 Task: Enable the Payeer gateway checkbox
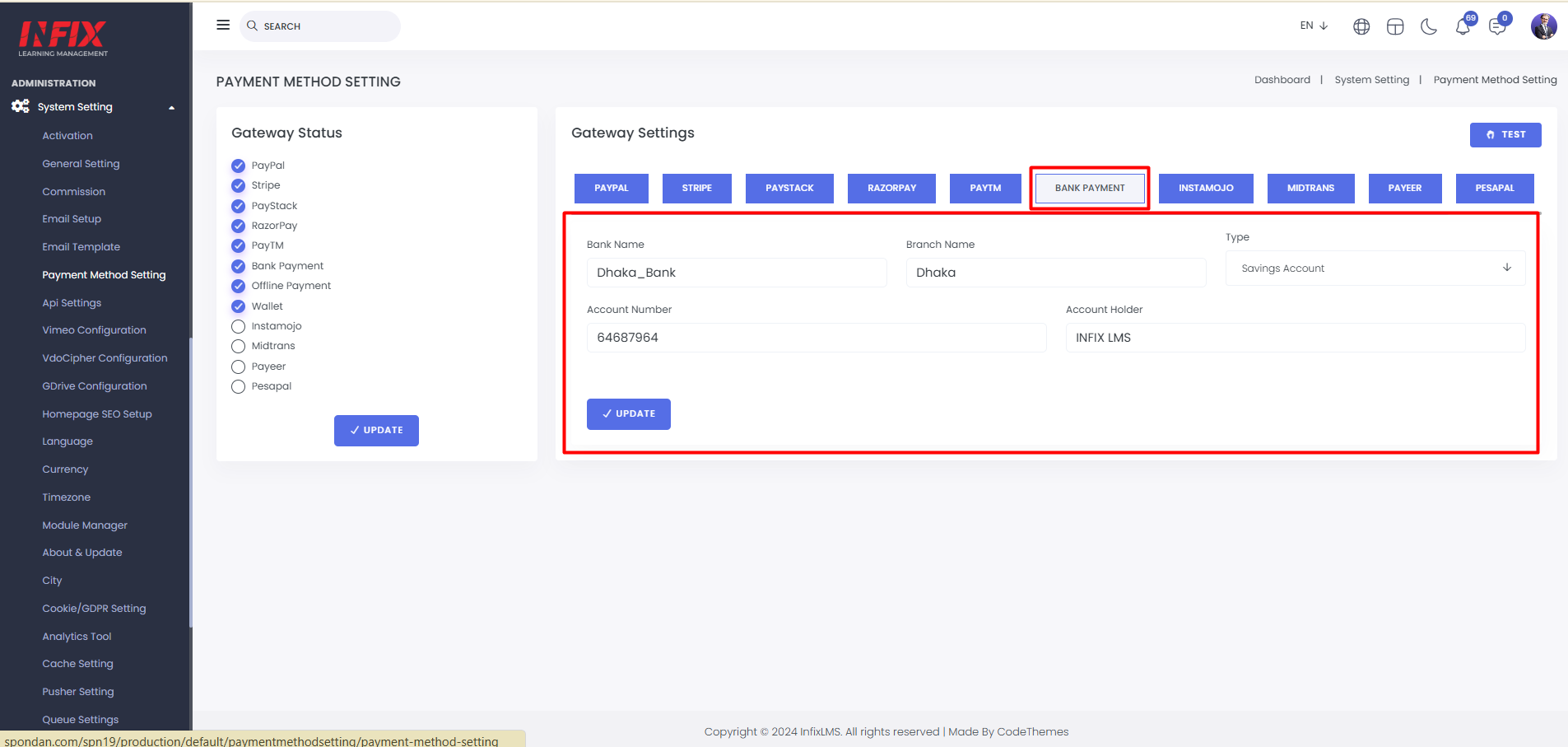click(x=239, y=366)
